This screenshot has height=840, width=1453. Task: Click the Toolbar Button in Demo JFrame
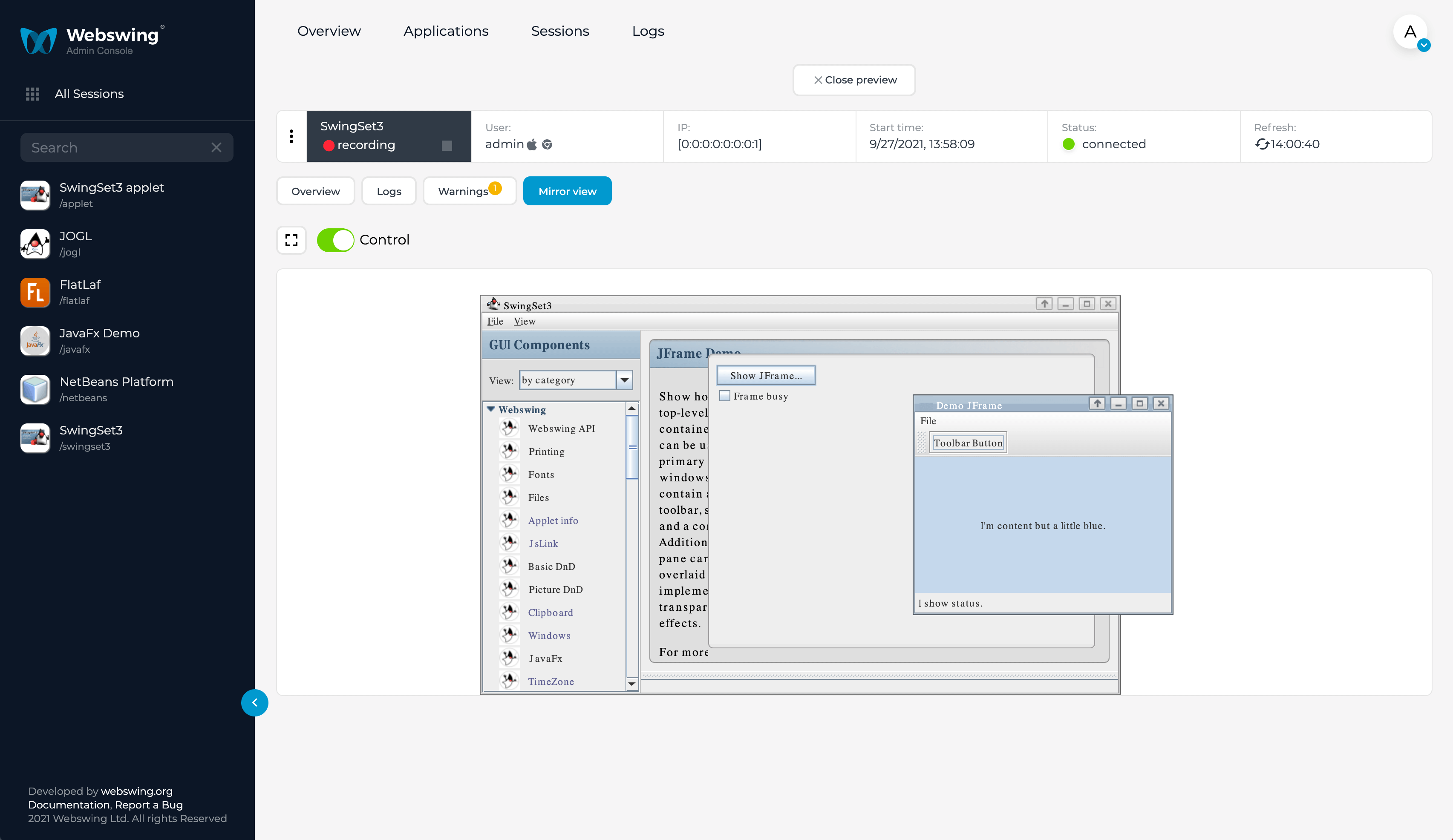(x=968, y=443)
